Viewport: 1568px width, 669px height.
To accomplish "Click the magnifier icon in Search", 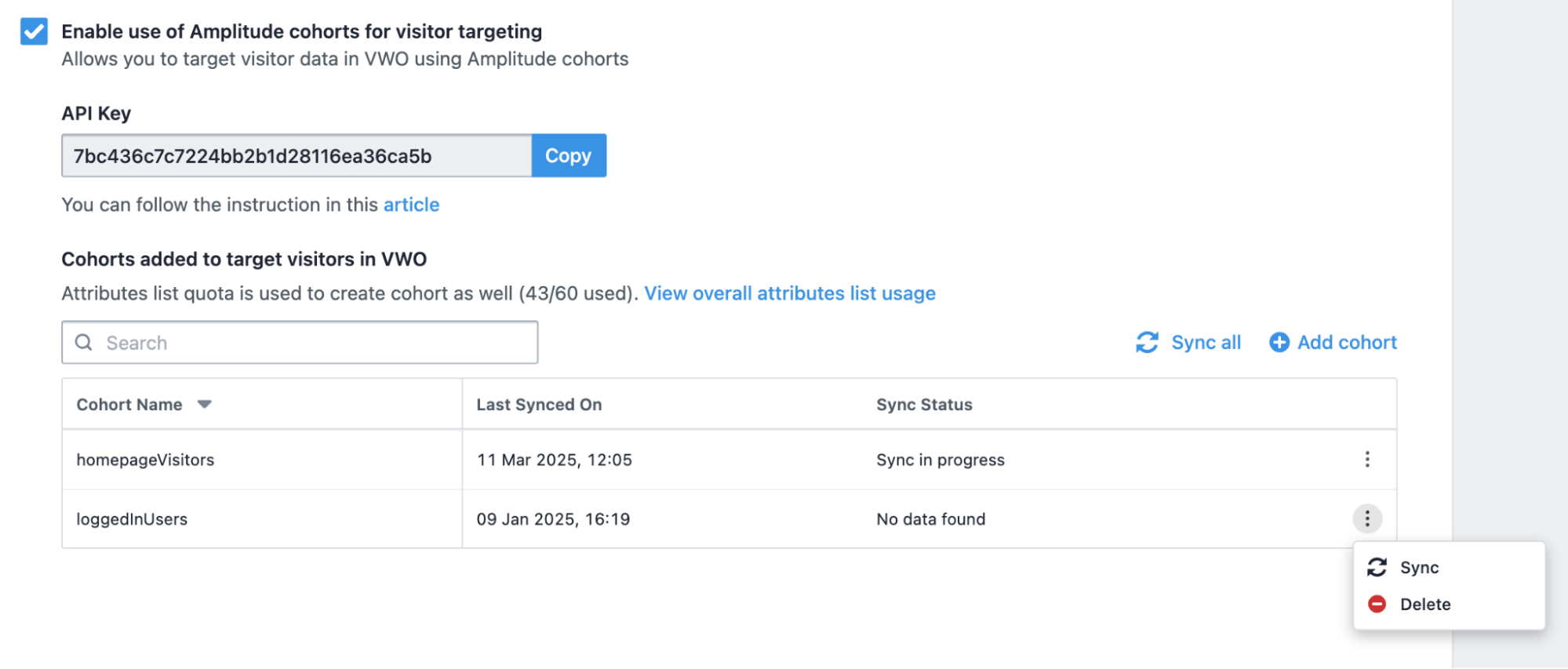I will click(84, 343).
